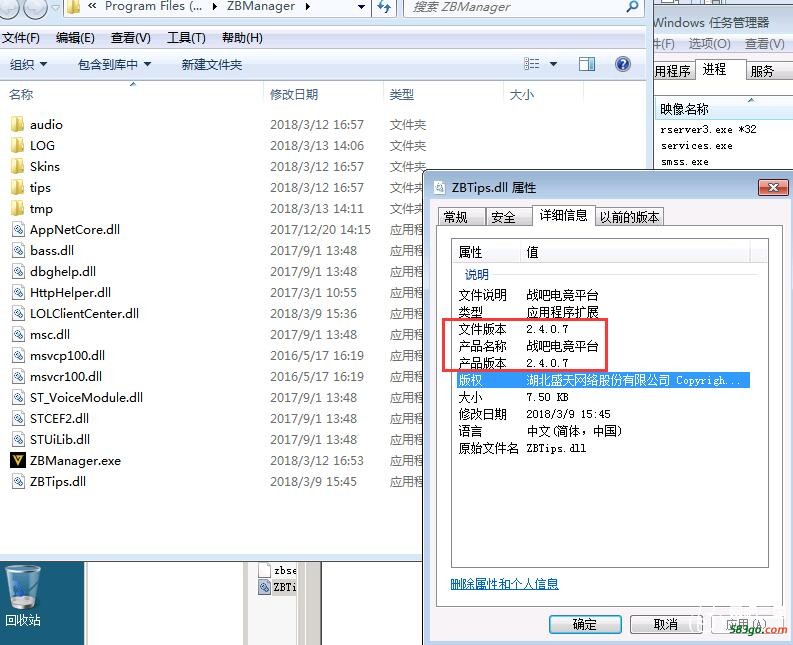This screenshot has height=645, width=793.
Task: Select the ZBManager.exe application icon
Action: (x=18, y=460)
